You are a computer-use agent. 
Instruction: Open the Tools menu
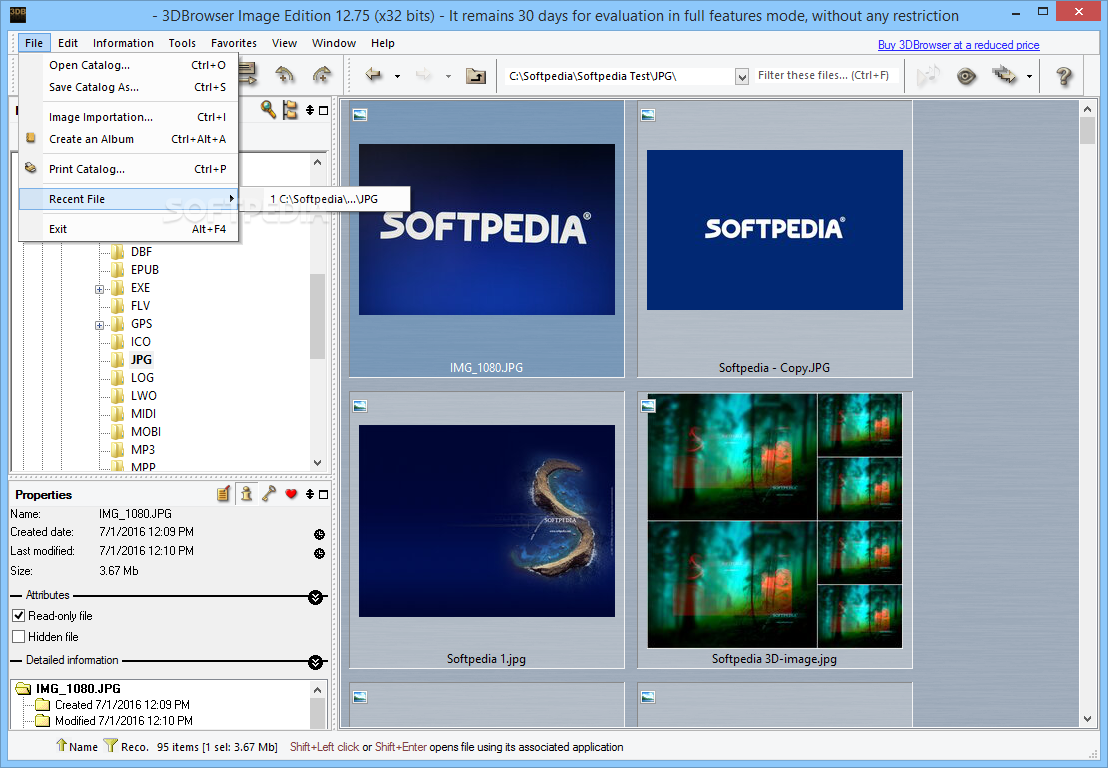[182, 43]
